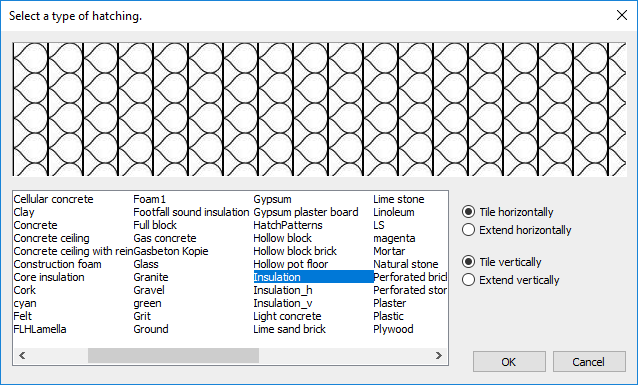Select Core insulation hatching
This screenshot has height=385, width=638.
[49, 278]
